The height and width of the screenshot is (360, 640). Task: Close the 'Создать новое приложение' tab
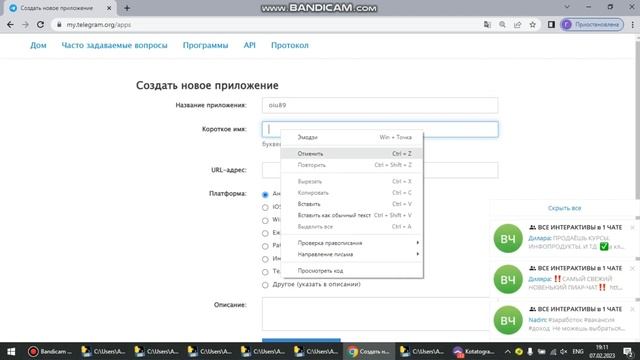(x=109, y=8)
